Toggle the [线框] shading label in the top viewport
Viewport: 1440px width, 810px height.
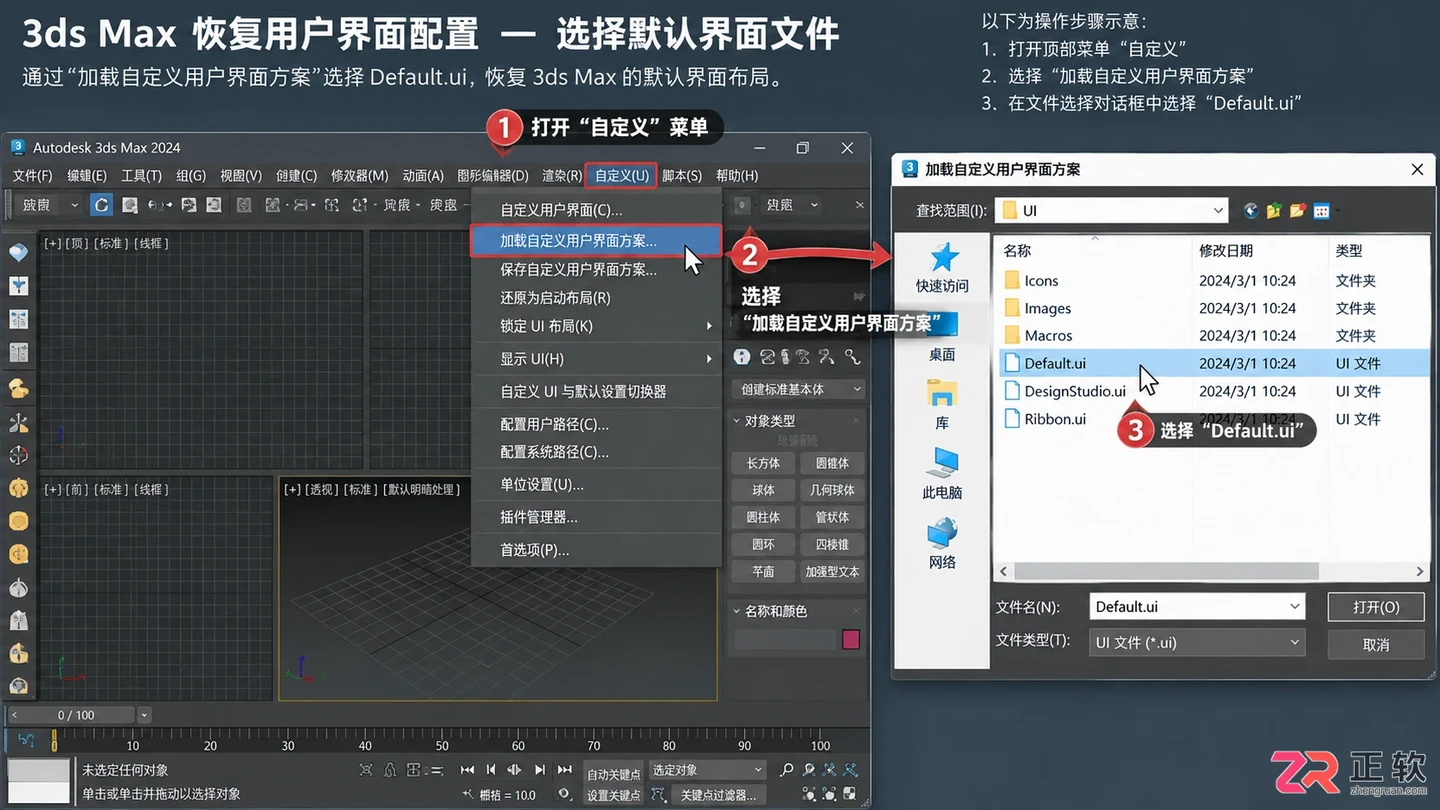click(x=151, y=243)
